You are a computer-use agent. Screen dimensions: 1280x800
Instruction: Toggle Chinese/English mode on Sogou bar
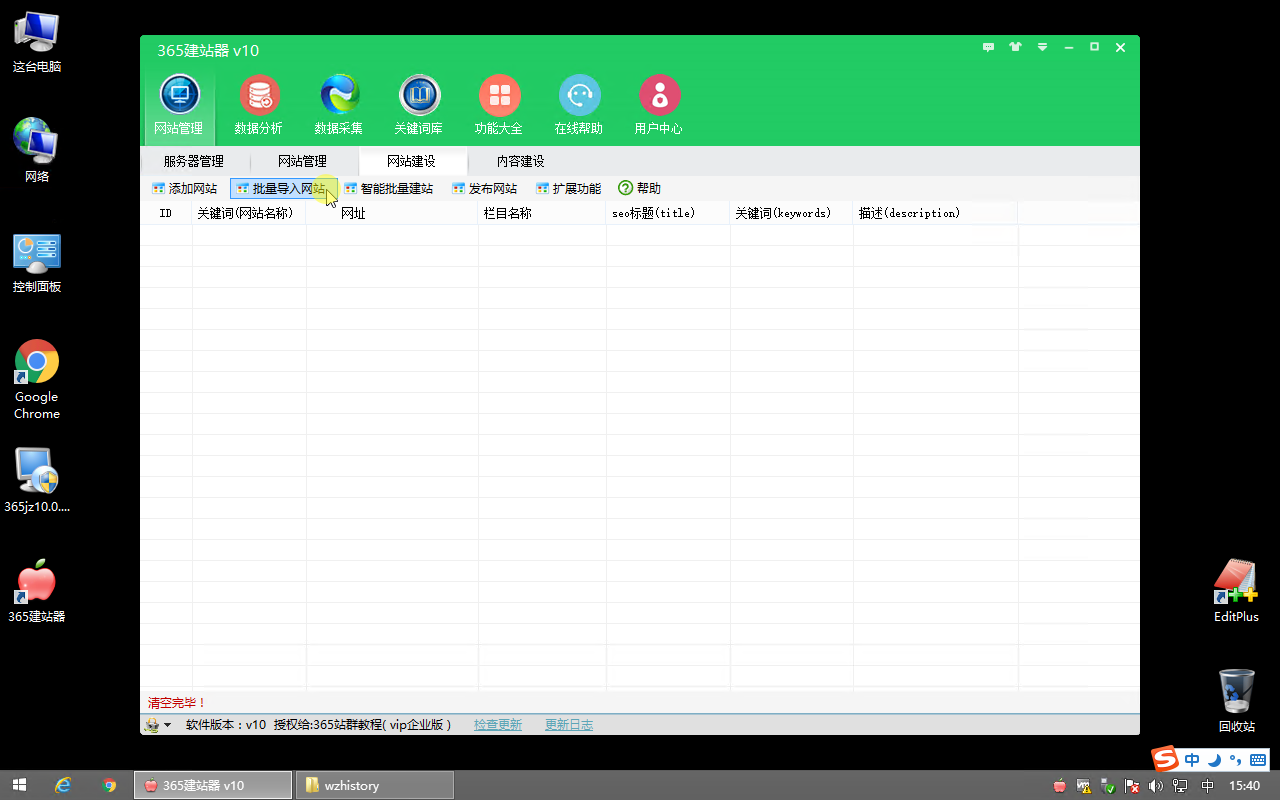(1193, 759)
